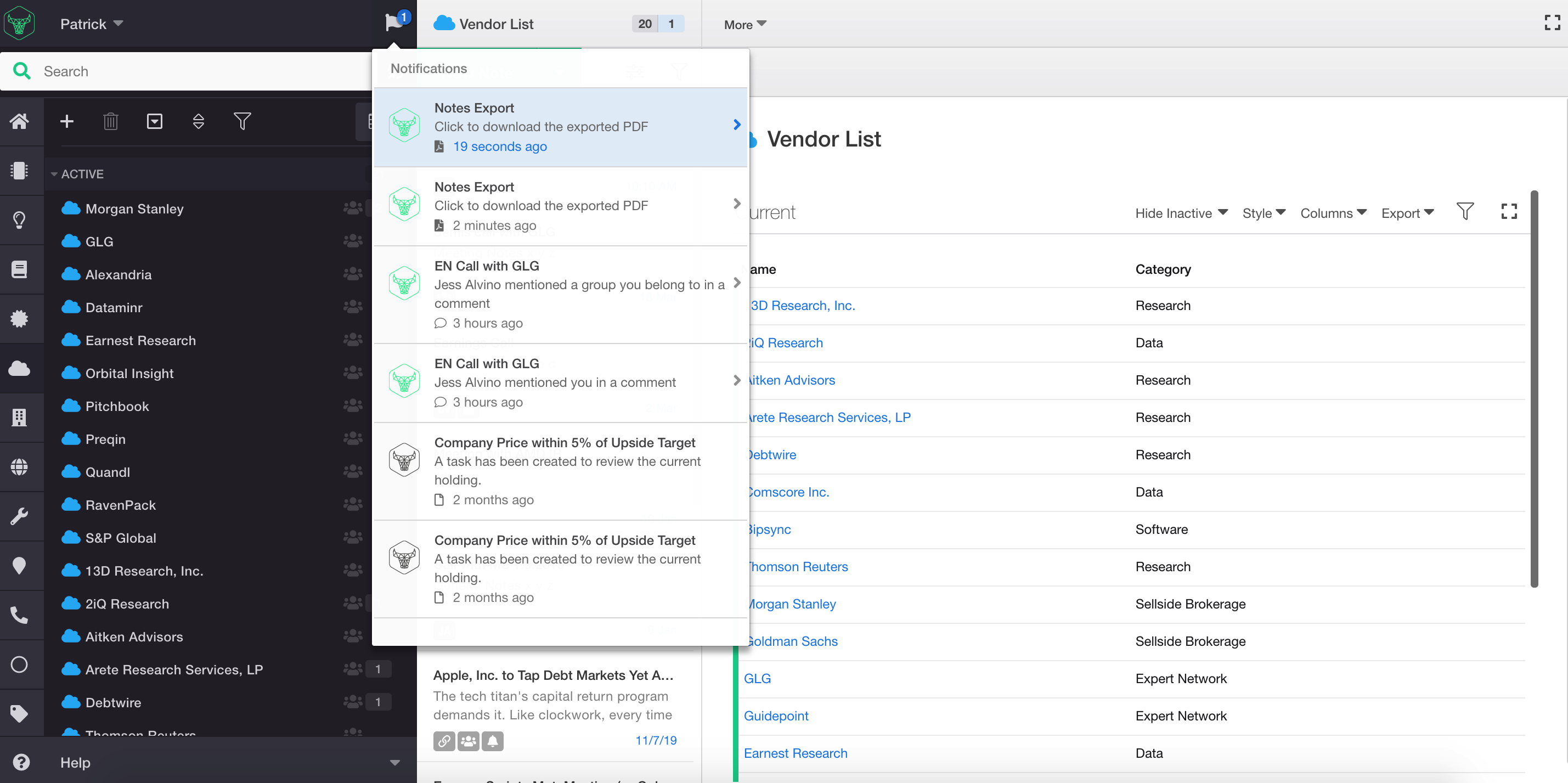Click the plus add icon
Screen dimensions: 1568x783
pyautogui.click(x=67, y=121)
